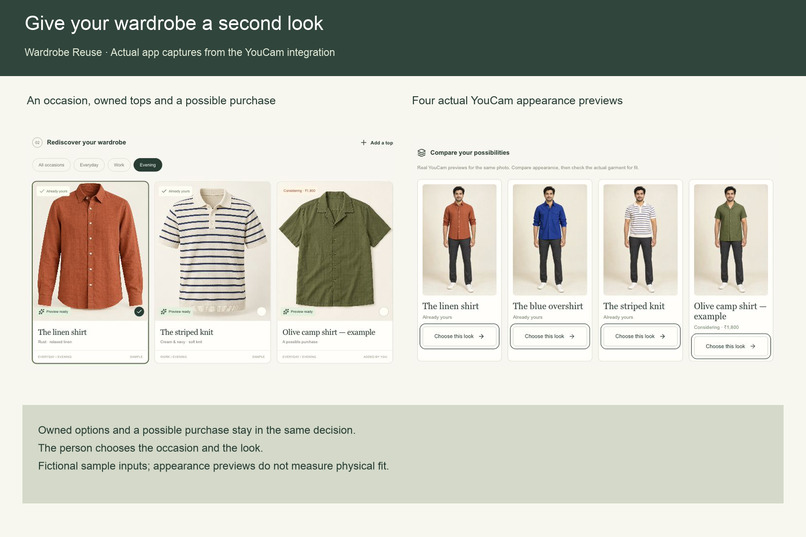The image size is (806, 537).
Task: Open the model preview wearing the olive camp shirt
Action: point(731,239)
